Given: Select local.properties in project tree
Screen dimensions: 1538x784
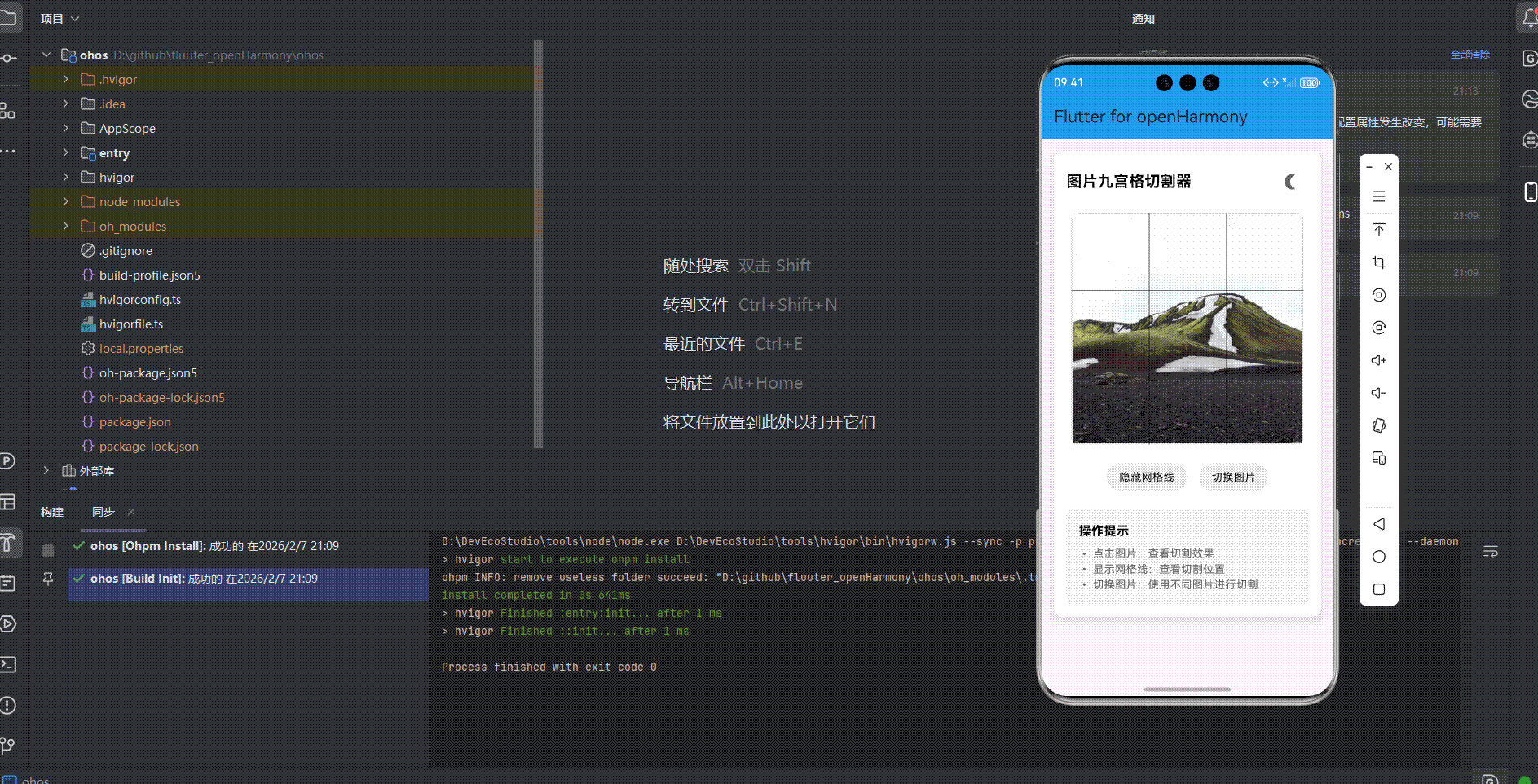Looking at the screenshot, I should (141, 349).
